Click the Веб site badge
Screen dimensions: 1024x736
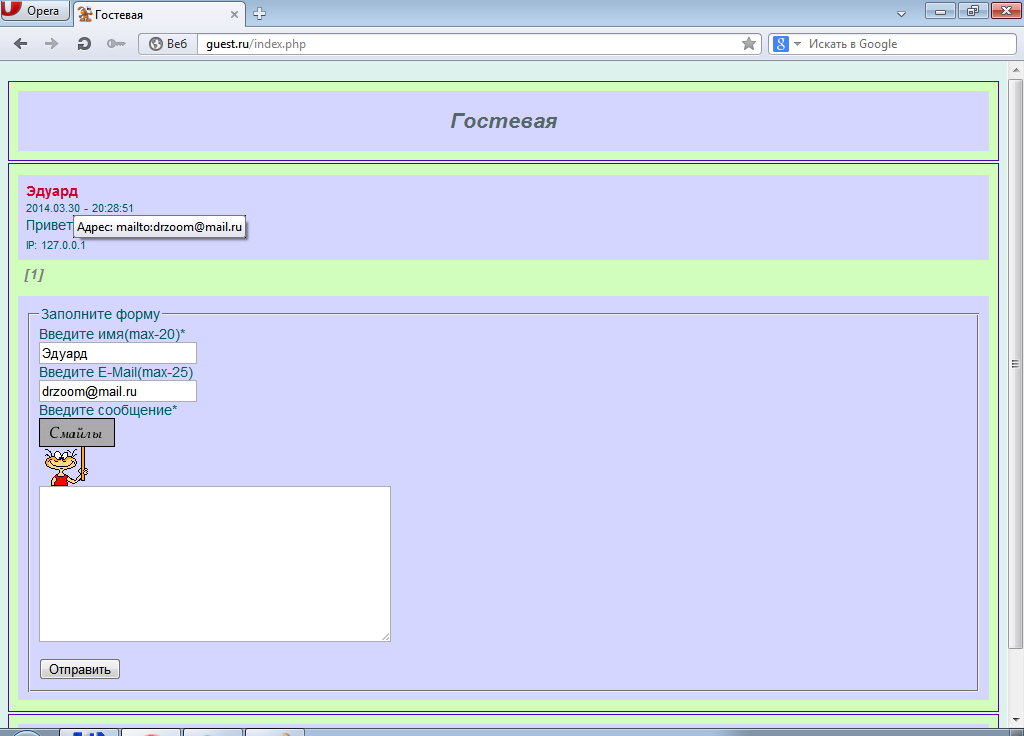(168, 44)
